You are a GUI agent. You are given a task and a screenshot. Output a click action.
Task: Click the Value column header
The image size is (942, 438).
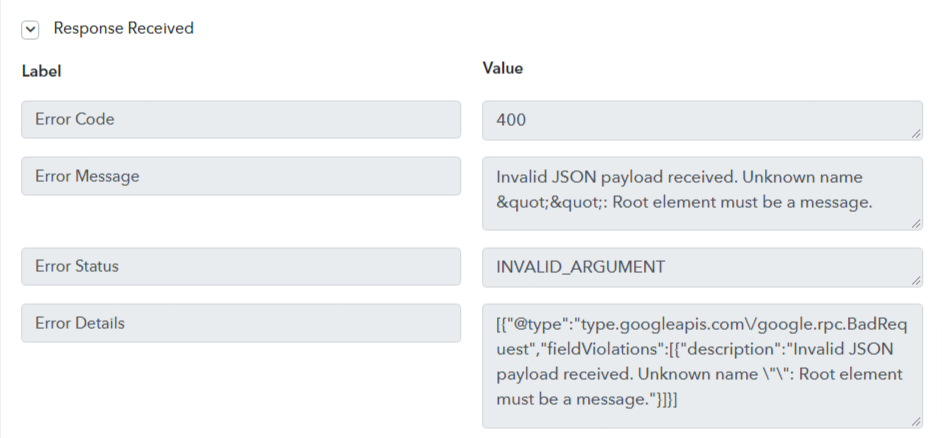(x=502, y=68)
